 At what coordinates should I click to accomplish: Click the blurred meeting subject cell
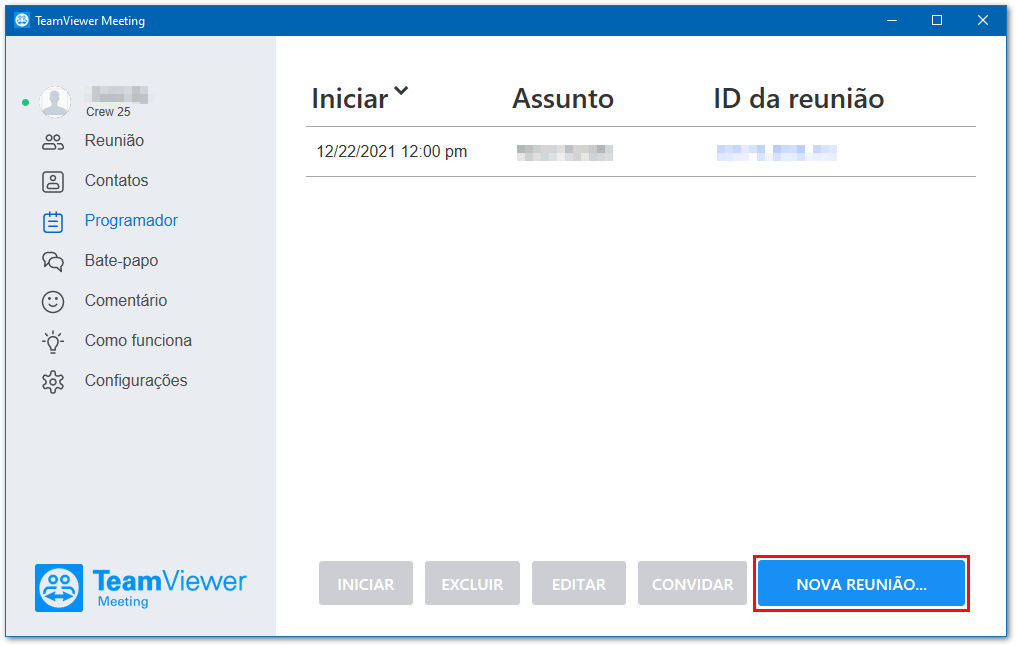coord(564,153)
